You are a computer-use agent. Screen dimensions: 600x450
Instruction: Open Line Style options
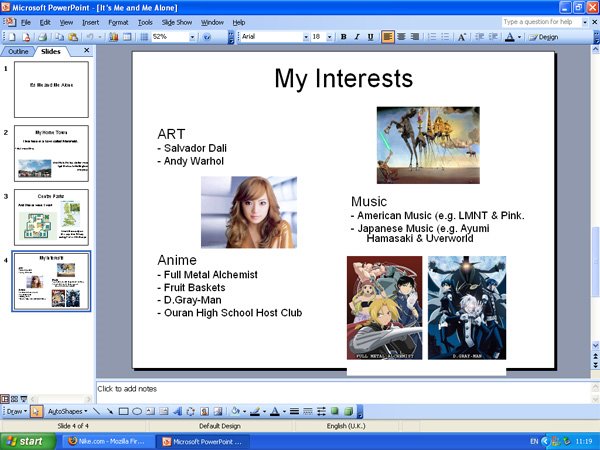coord(294,411)
